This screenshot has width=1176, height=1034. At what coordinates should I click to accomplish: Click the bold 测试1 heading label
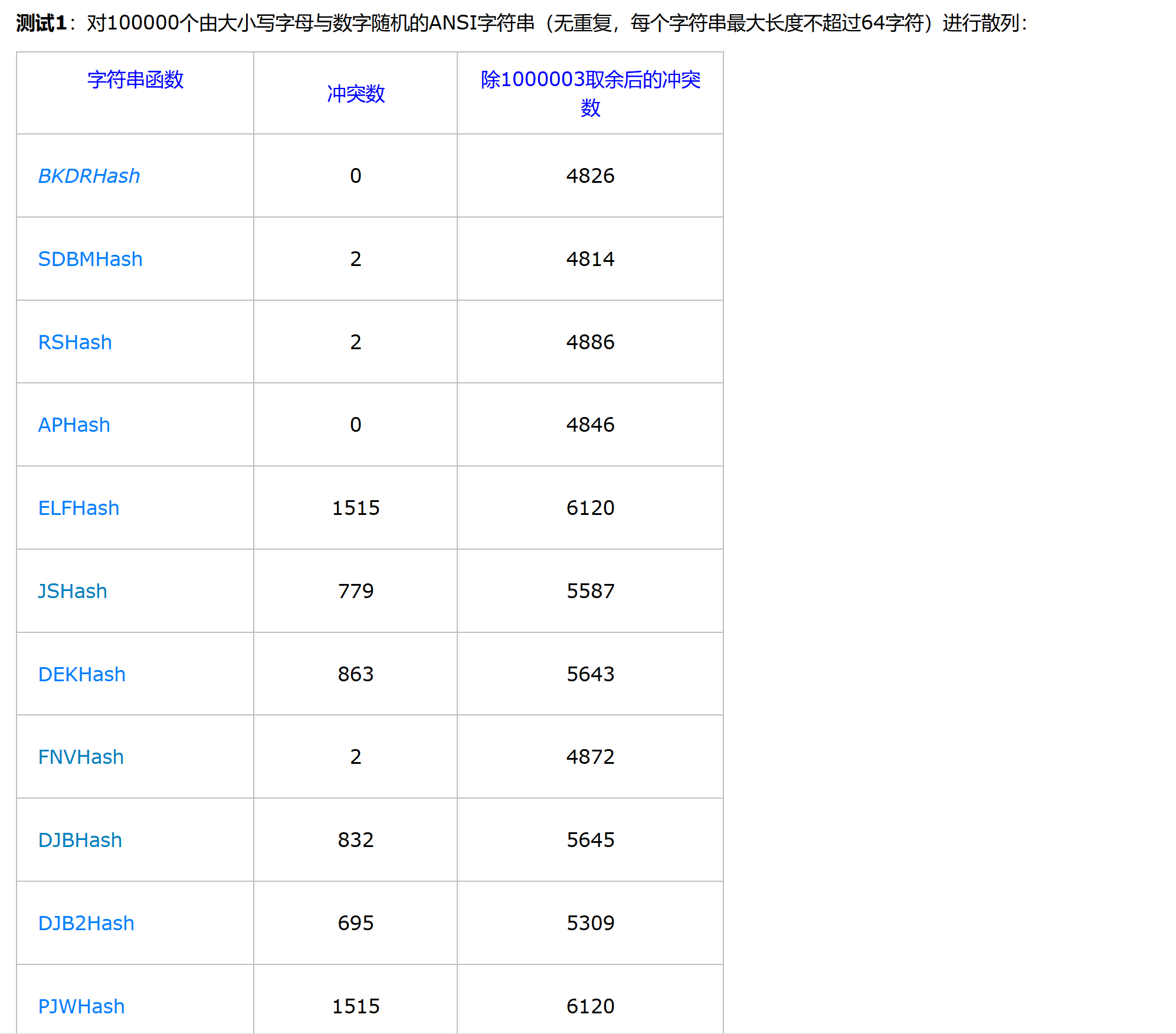(41, 23)
